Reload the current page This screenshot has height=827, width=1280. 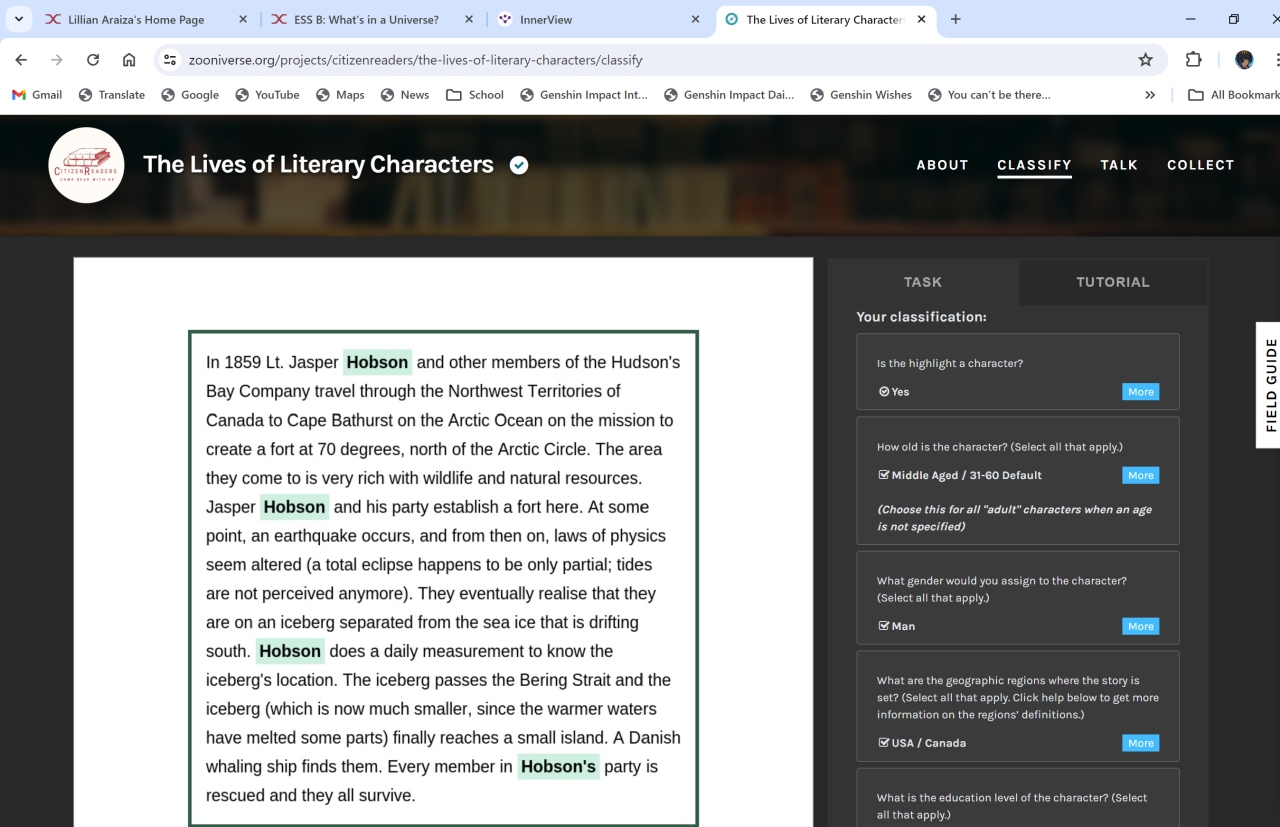93,60
